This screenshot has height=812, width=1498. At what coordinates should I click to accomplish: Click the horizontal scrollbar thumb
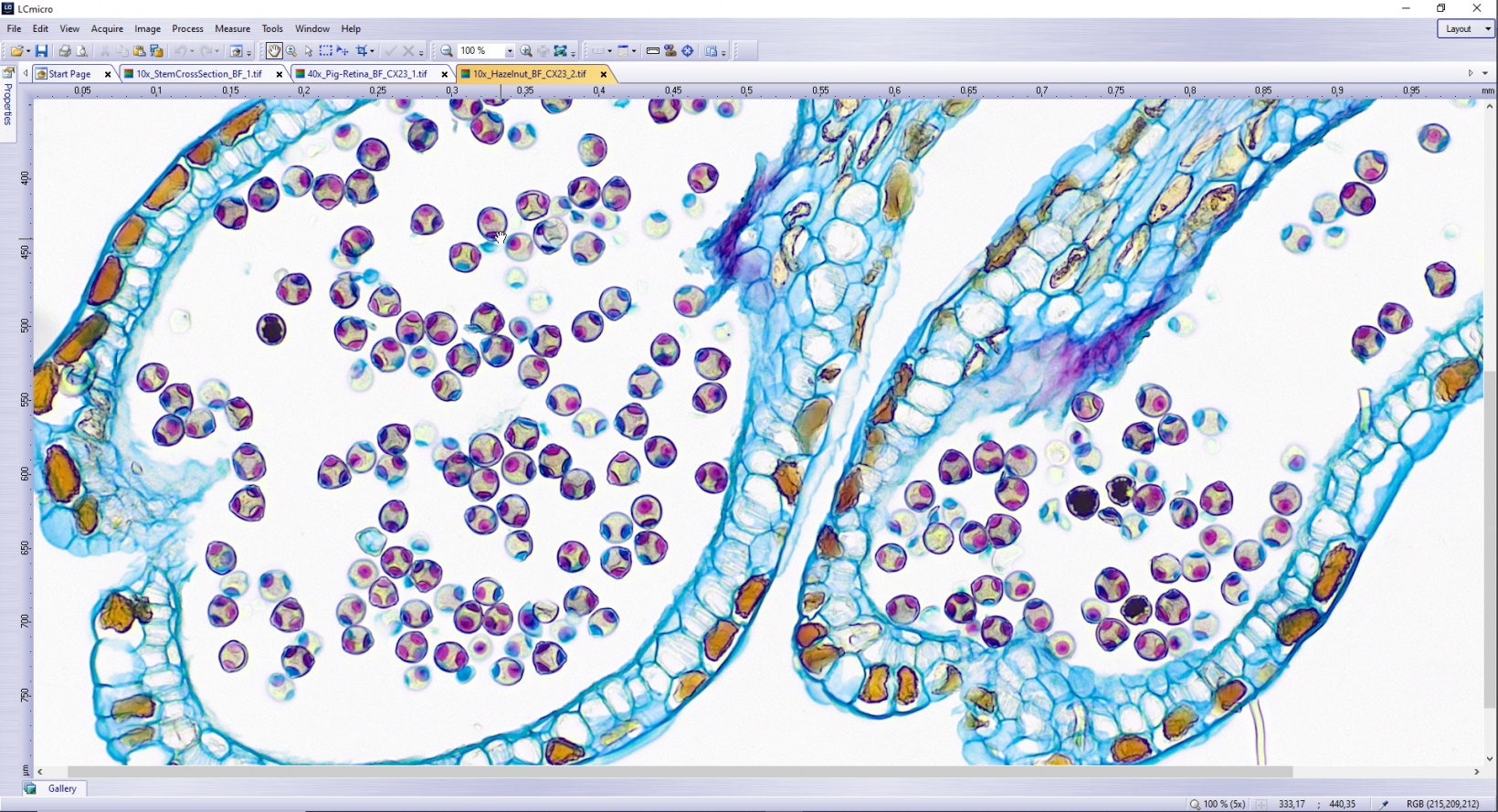(x=680, y=772)
